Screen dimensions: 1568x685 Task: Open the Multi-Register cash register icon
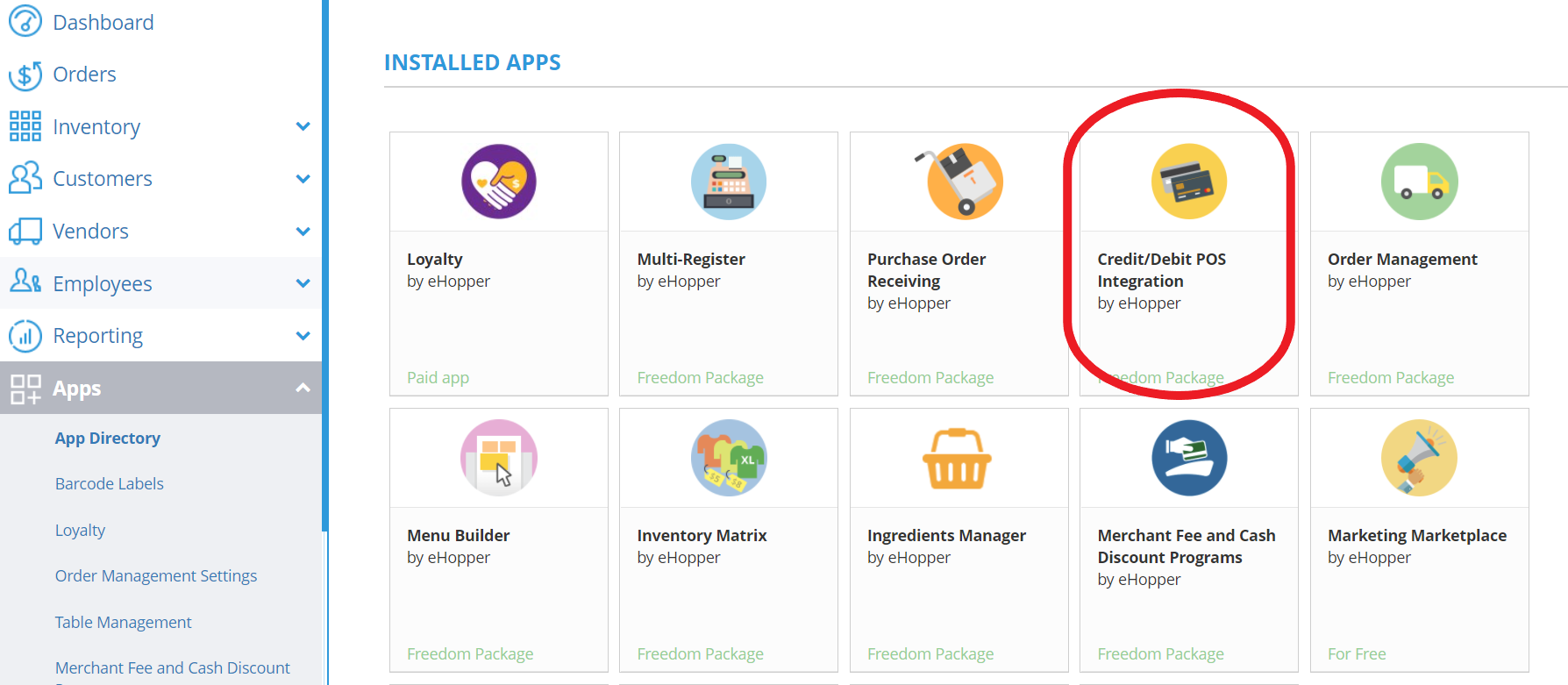pos(729,182)
